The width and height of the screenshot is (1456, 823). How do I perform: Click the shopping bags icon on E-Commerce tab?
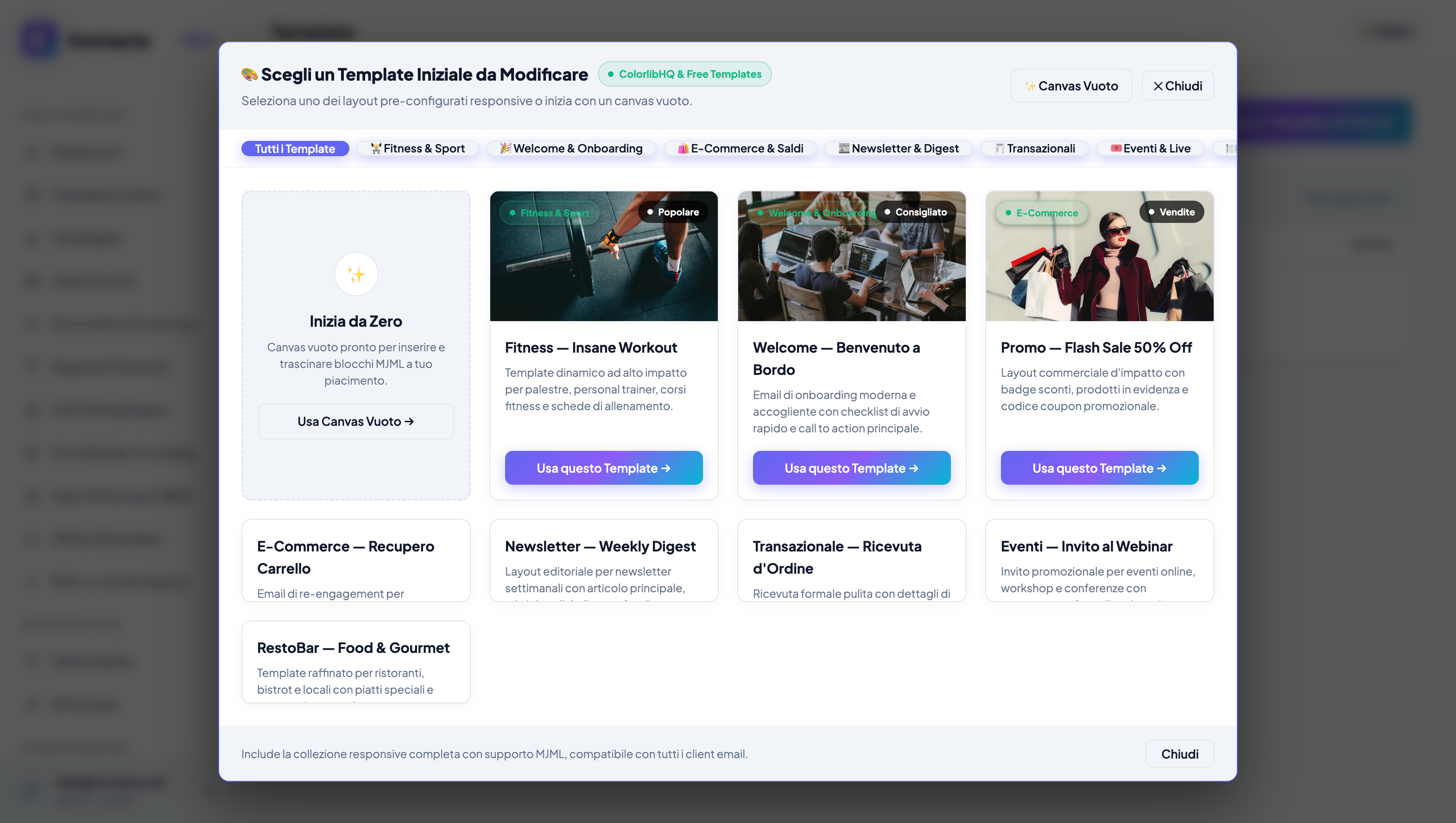(683, 148)
